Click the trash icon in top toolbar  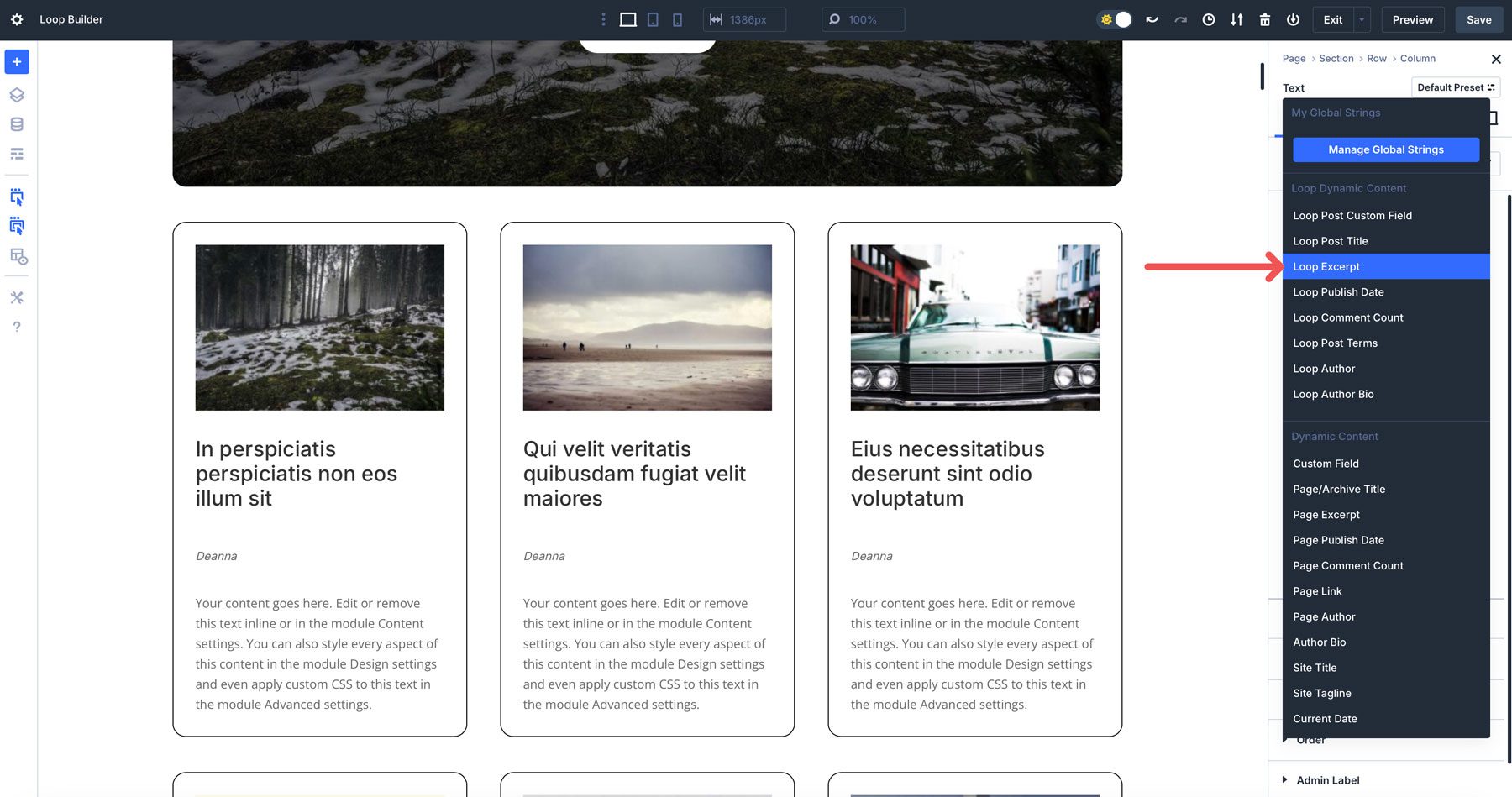[1264, 18]
